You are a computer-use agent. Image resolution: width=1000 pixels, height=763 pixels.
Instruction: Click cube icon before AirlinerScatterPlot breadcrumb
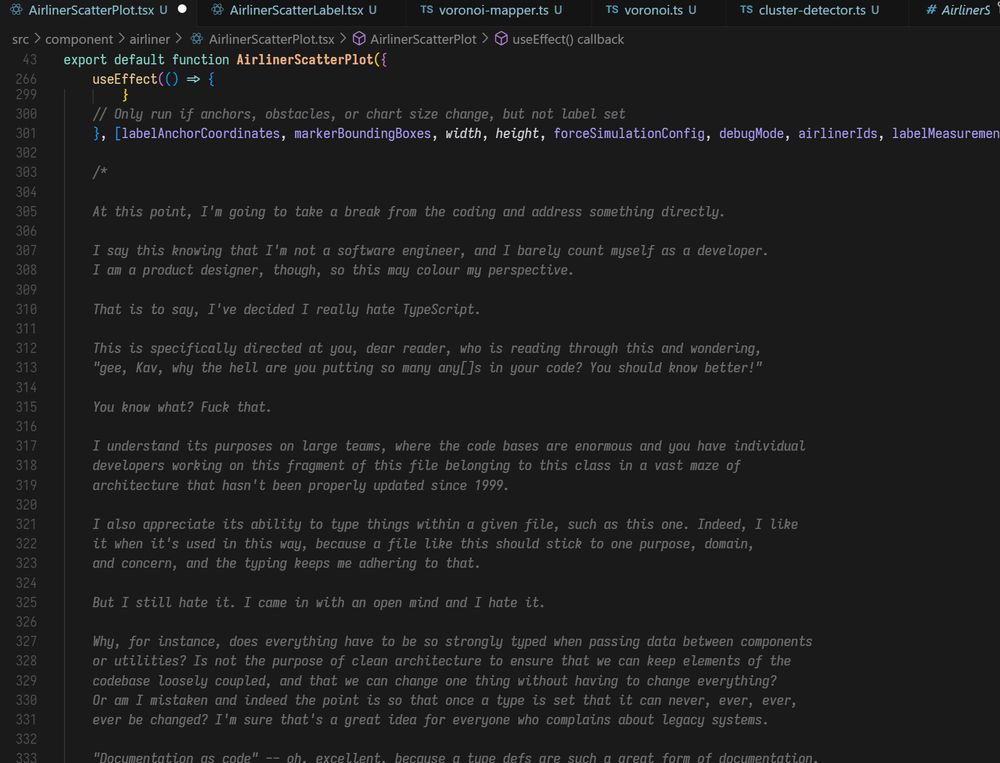[x=359, y=39]
